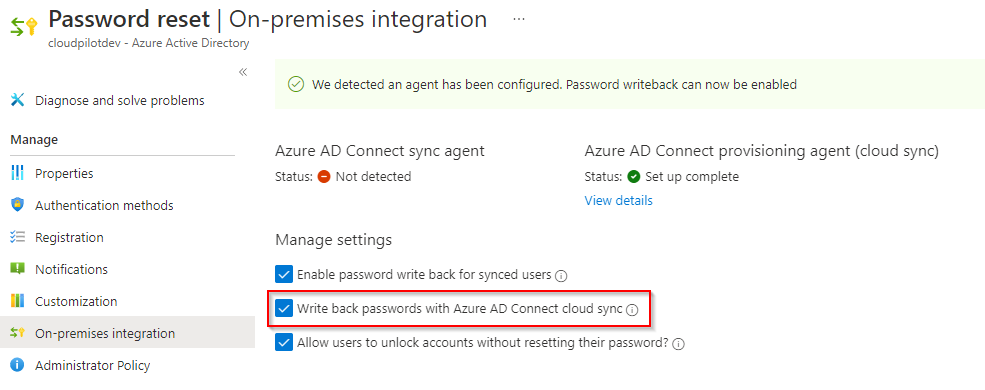Toggle Allow users to unlock accounts checkbox
985x390 pixels.
click(x=284, y=343)
